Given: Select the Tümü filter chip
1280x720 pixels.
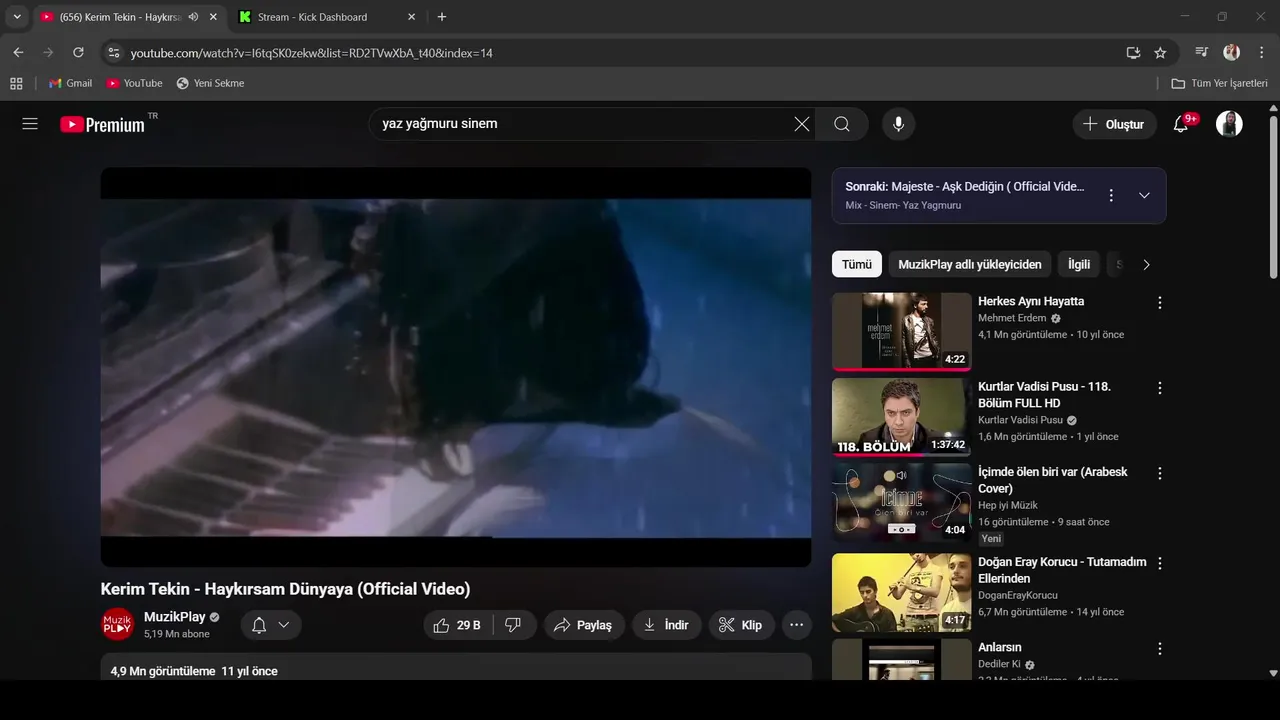Looking at the screenshot, I should tap(857, 264).
